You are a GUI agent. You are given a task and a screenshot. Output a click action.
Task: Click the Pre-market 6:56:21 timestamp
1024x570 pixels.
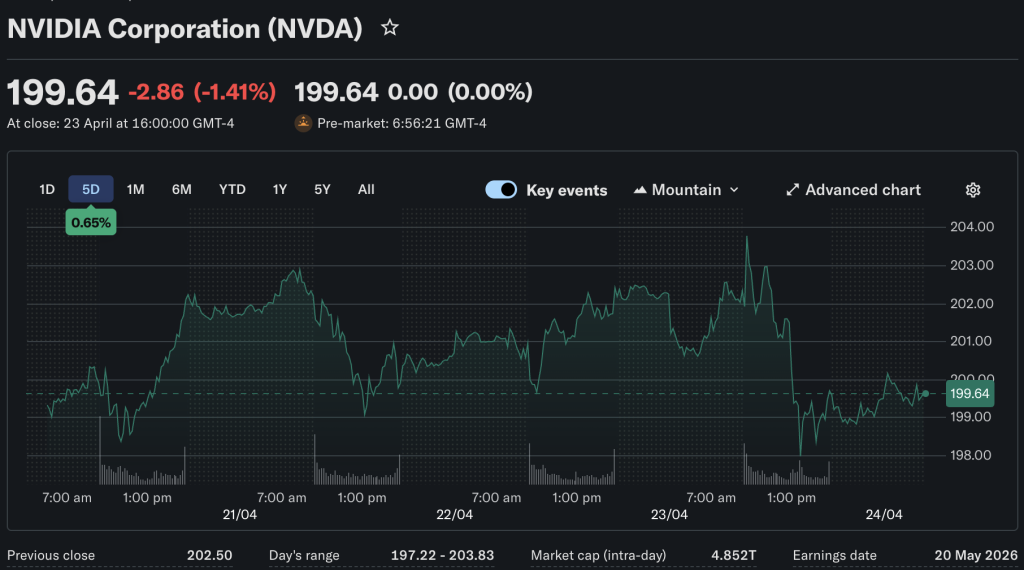pyautogui.click(x=402, y=123)
